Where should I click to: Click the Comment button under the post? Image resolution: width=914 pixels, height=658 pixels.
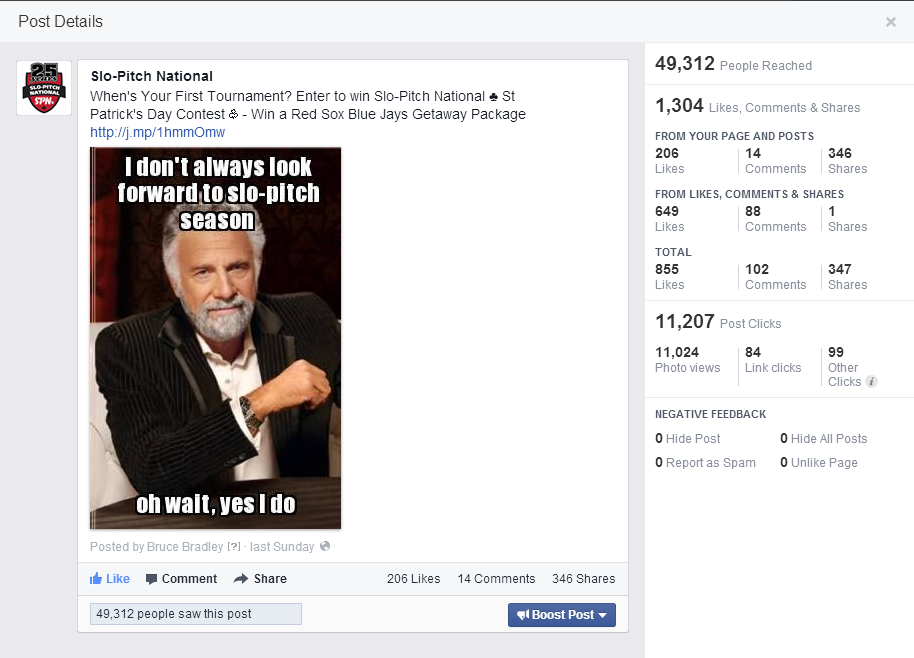[x=181, y=579]
